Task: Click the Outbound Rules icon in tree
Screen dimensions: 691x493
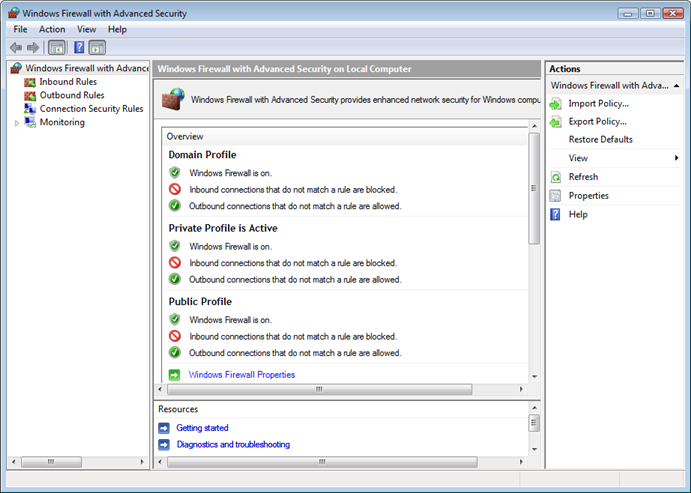Action: [30, 95]
